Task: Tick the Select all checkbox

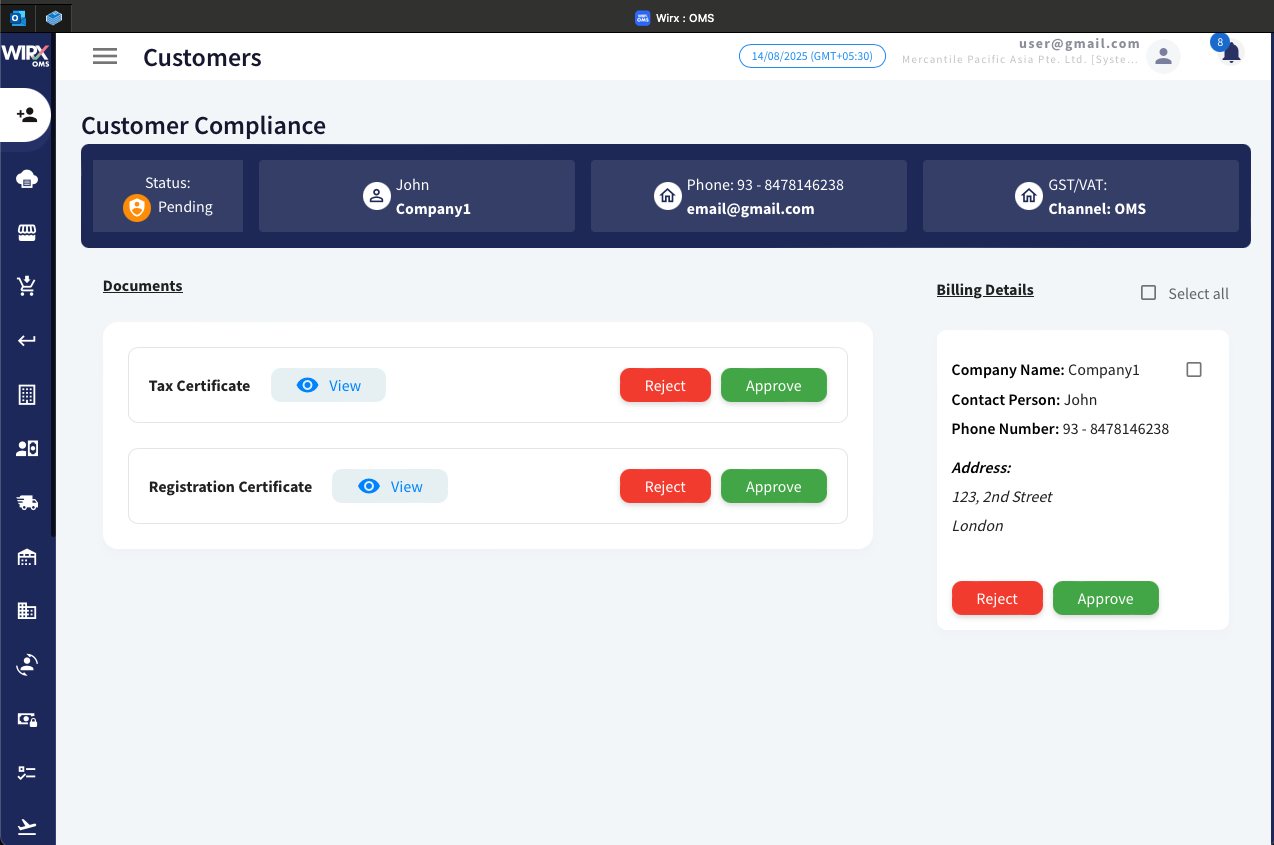Action: coord(1149,293)
